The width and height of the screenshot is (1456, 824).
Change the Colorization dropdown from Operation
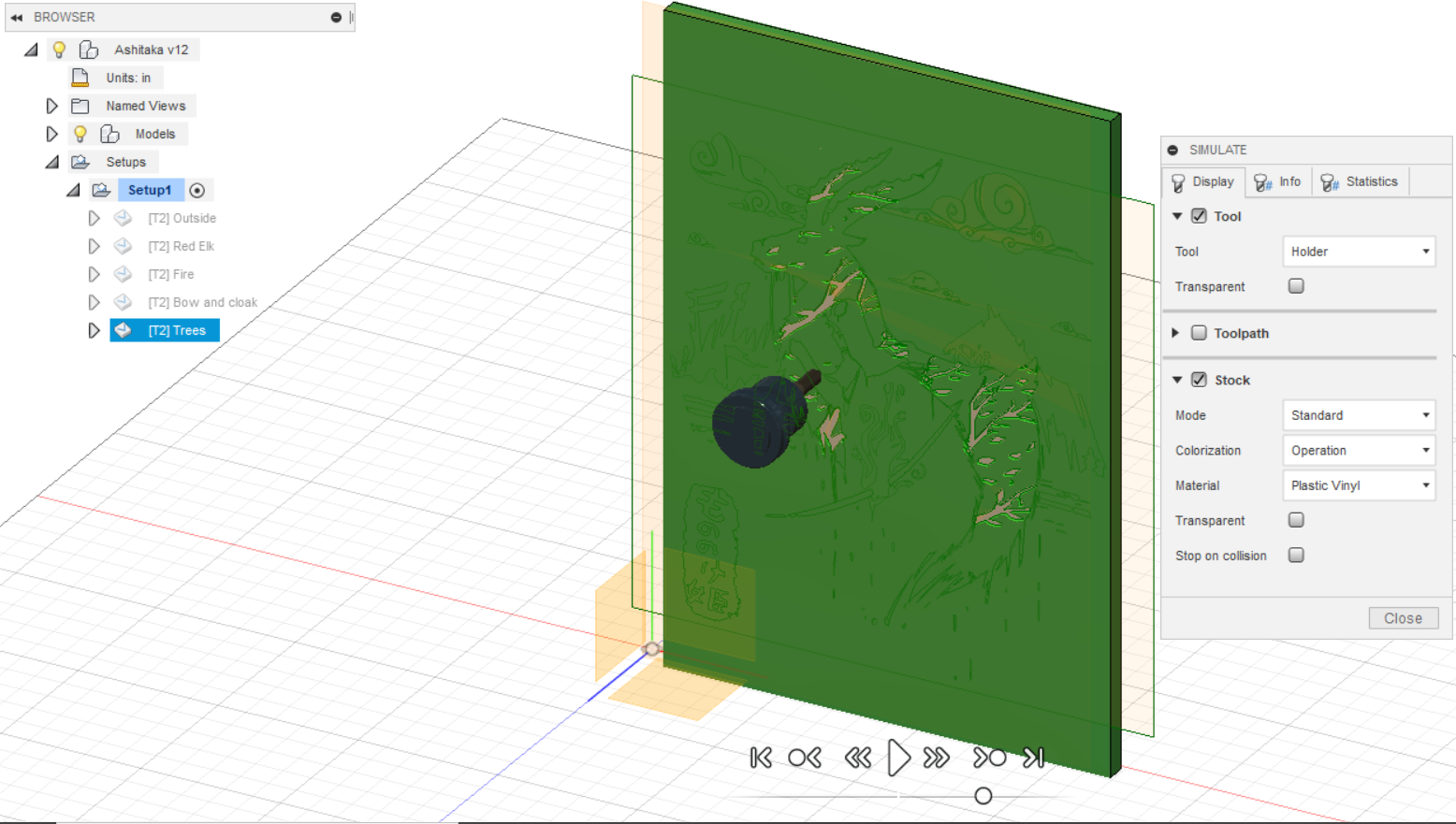click(x=1359, y=450)
